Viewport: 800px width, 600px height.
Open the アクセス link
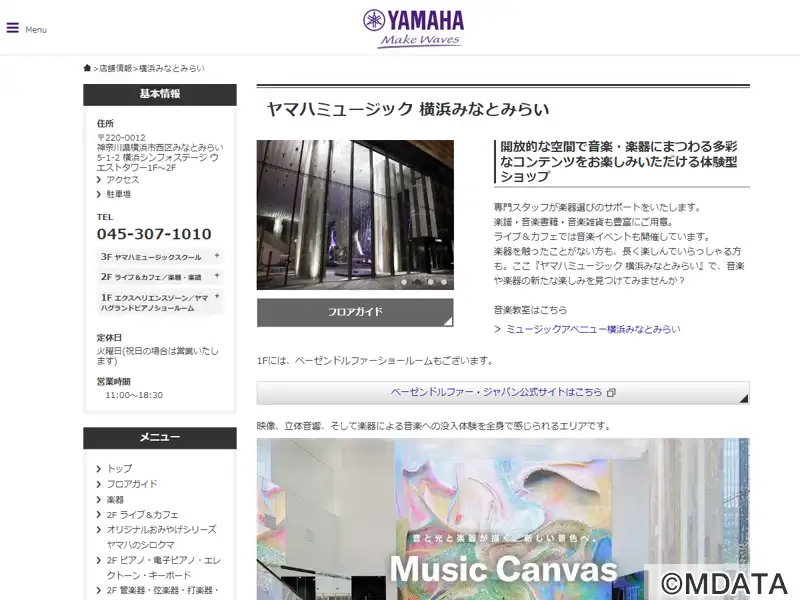tap(122, 180)
